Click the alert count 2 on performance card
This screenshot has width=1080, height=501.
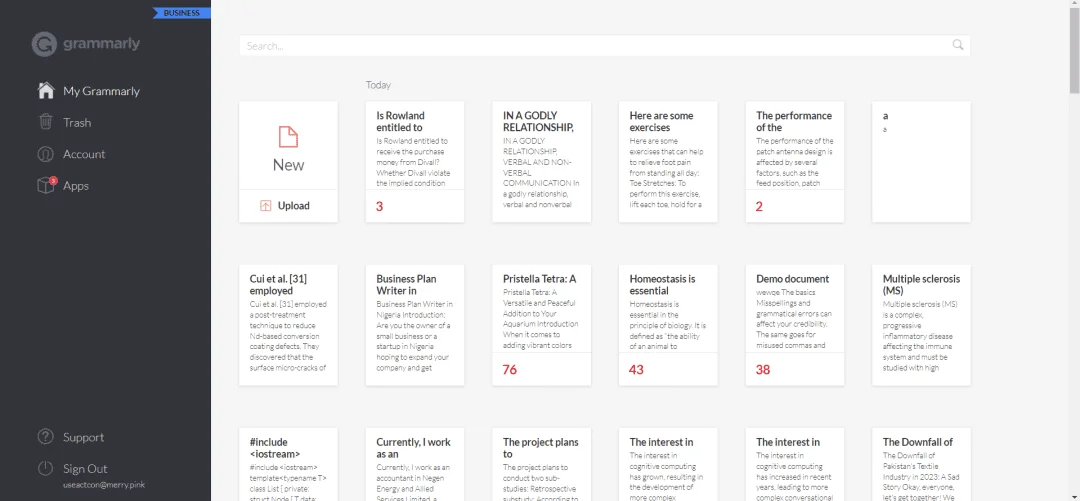pos(759,206)
